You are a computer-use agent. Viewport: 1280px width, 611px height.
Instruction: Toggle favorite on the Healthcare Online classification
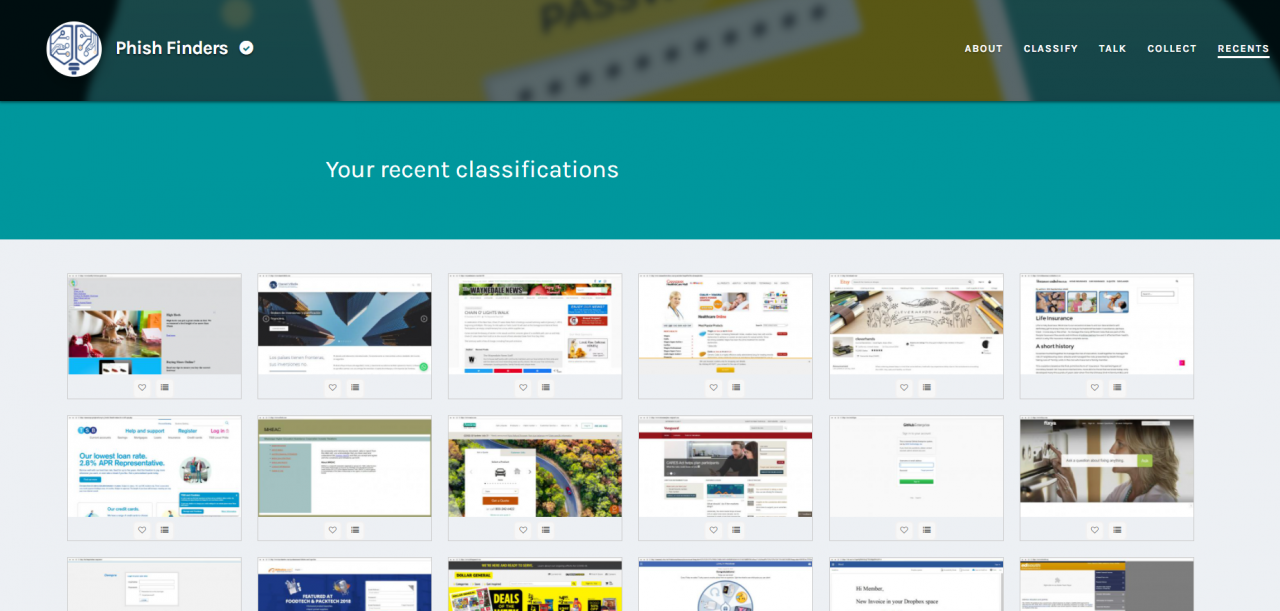tap(713, 388)
